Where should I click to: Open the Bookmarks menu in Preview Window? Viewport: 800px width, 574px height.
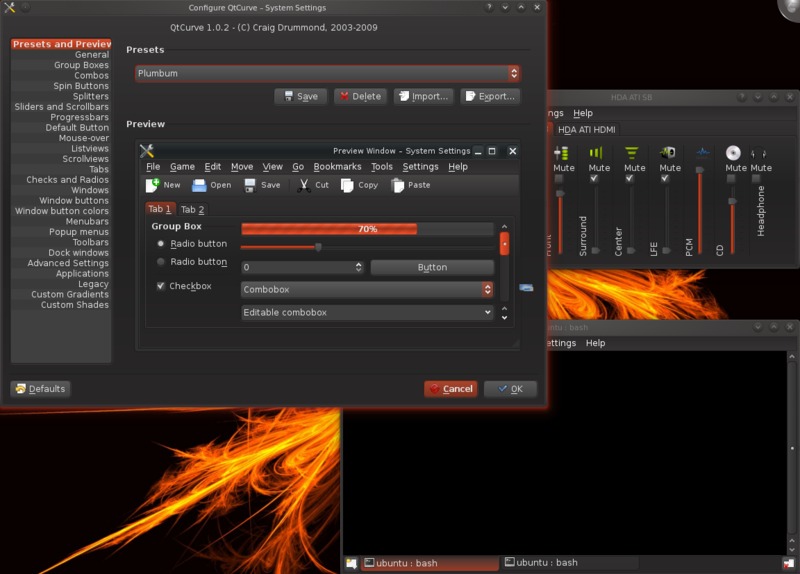coord(337,166)
